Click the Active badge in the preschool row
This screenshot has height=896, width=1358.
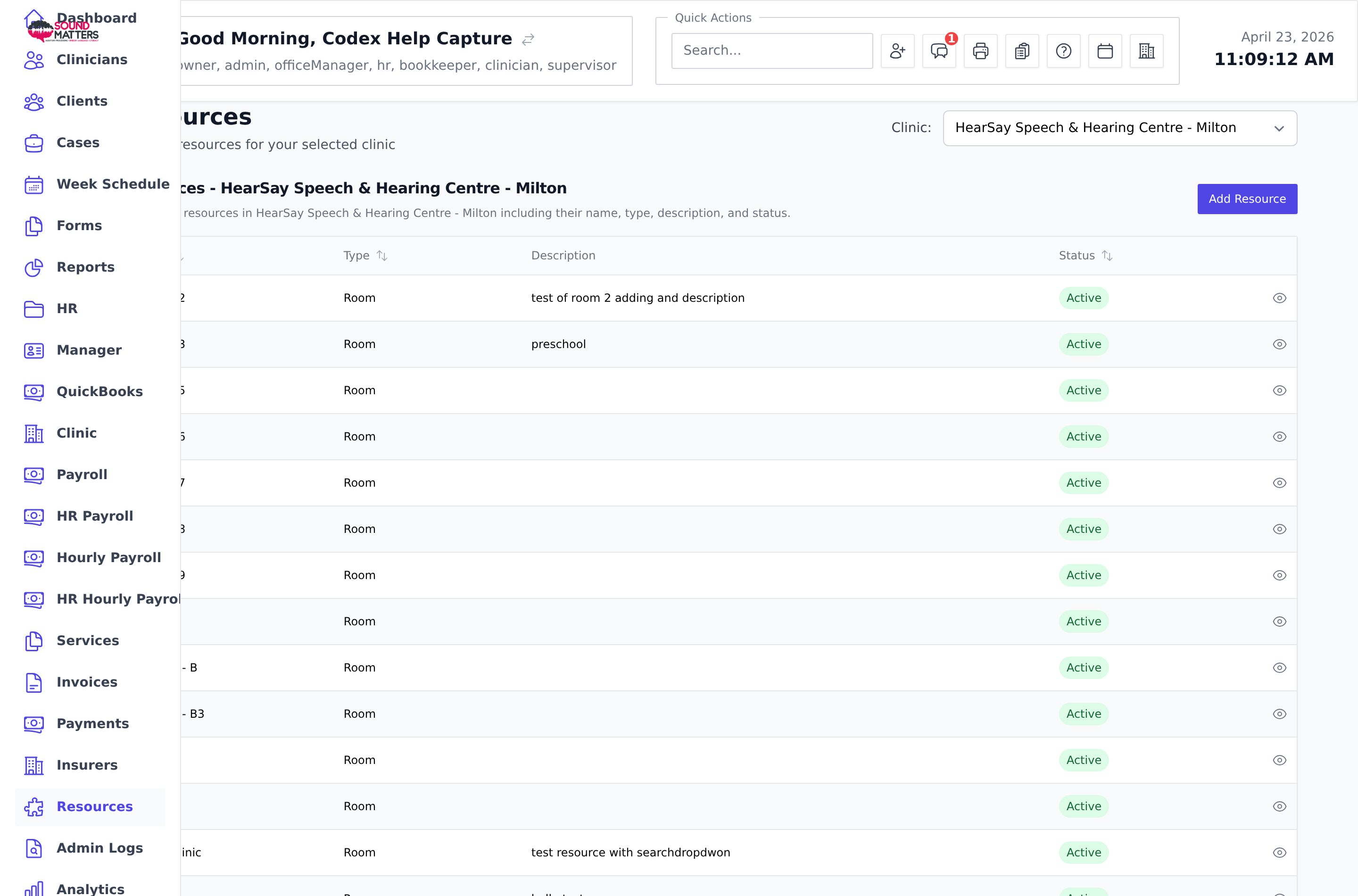point(1084,345)
